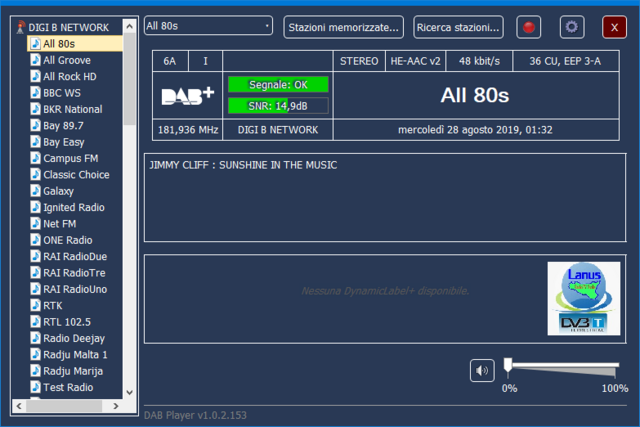Click the Lanus DVB-T slideshow image
The image size is (640, 427).
(584, 298)
